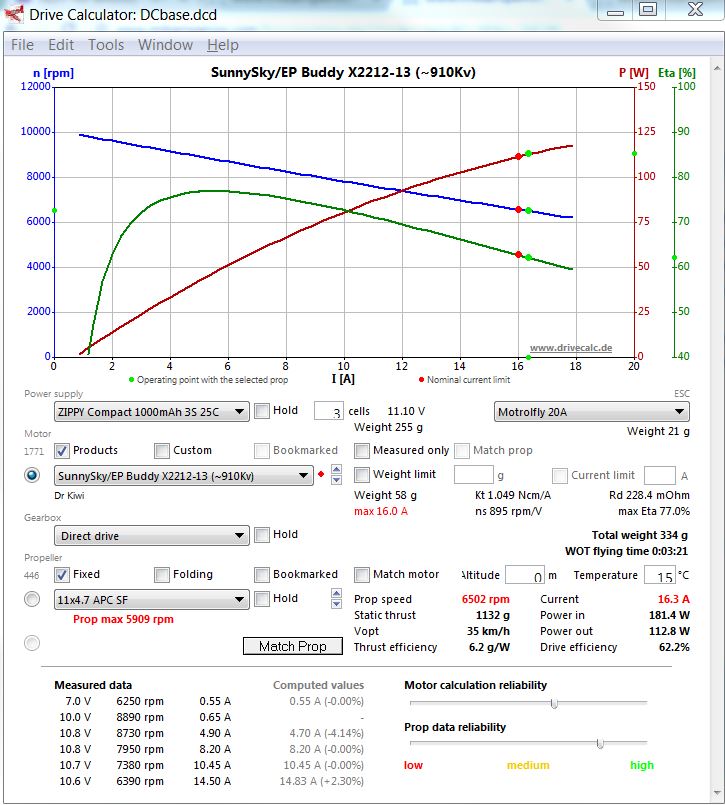
Task: Click the Drive Calculator app icon in title bar
Action: point(15,14)
